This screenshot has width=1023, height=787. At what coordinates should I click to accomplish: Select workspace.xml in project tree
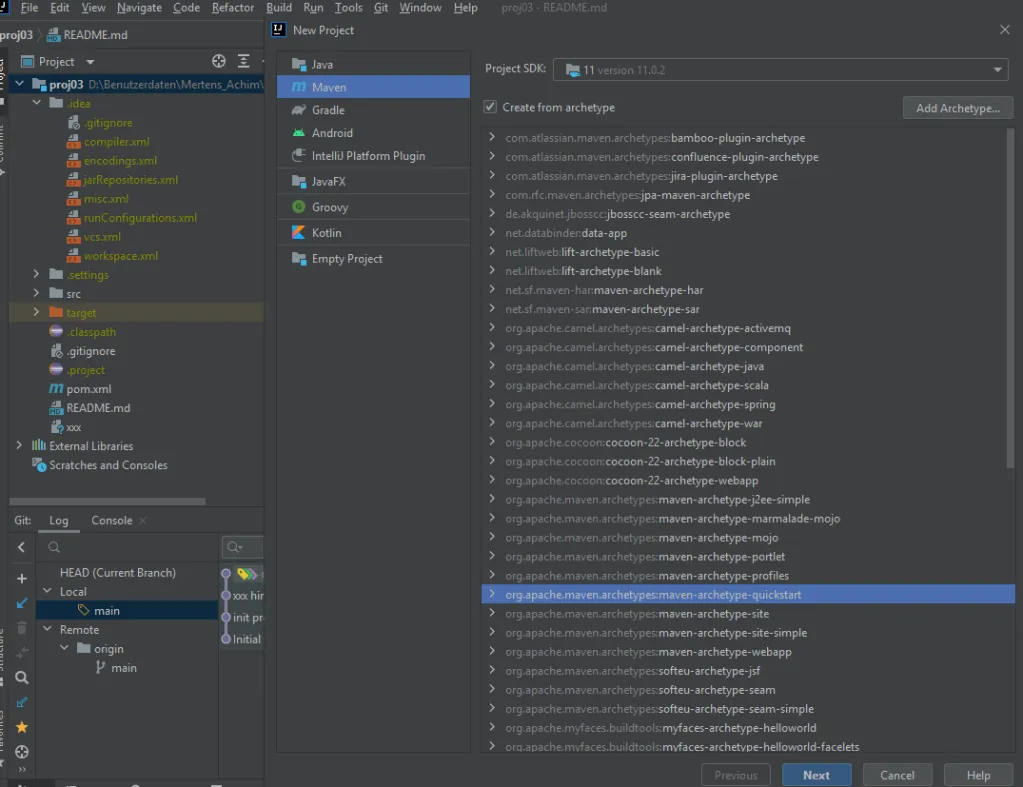(x=121, y=256)
